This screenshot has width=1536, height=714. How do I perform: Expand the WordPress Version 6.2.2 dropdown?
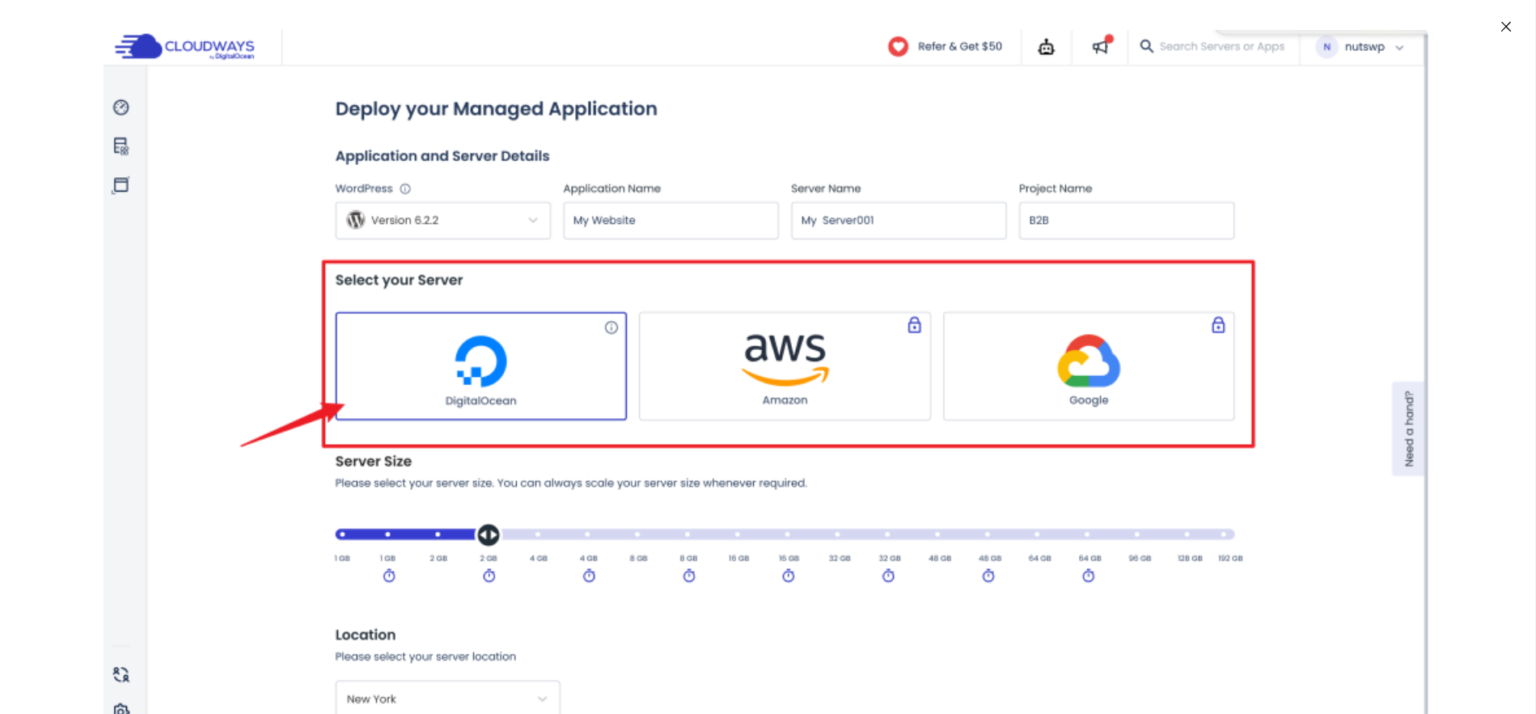[x=443, y=221]
